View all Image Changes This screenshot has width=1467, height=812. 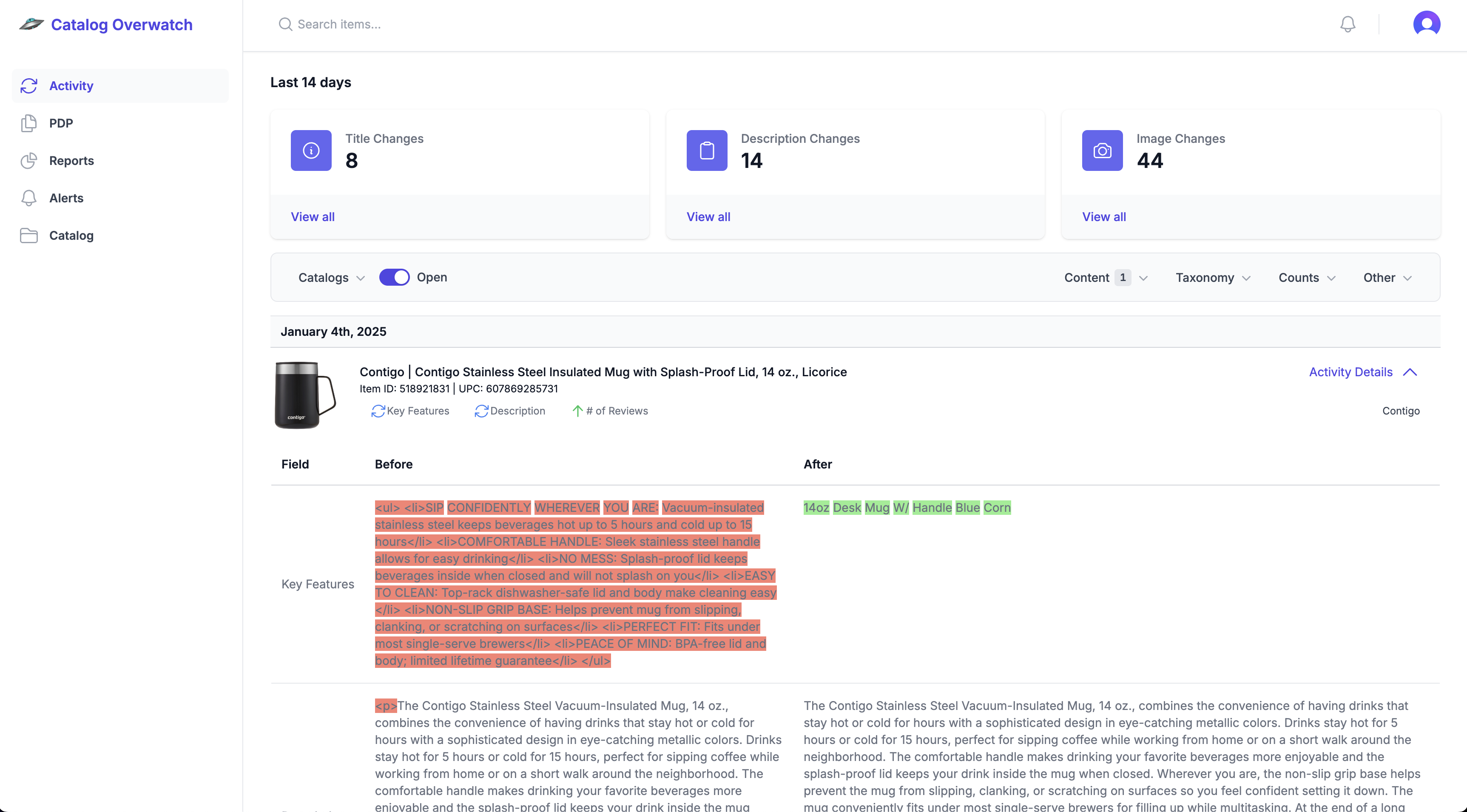[x=1104, y=217]
